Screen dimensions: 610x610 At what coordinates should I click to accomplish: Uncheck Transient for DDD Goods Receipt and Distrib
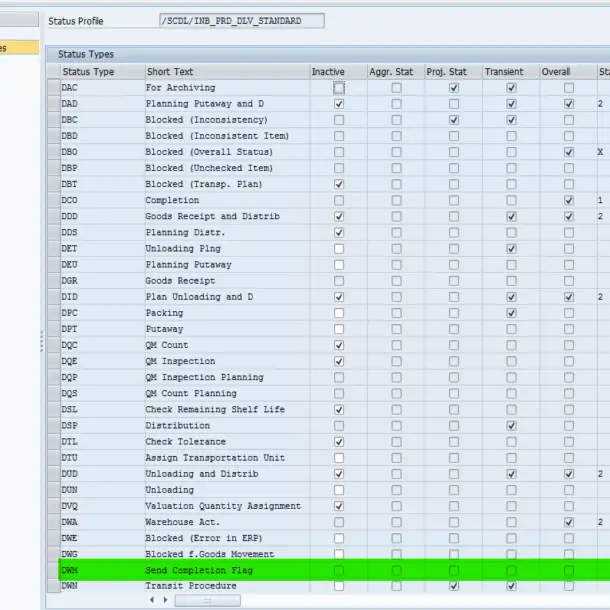[511, 216]
